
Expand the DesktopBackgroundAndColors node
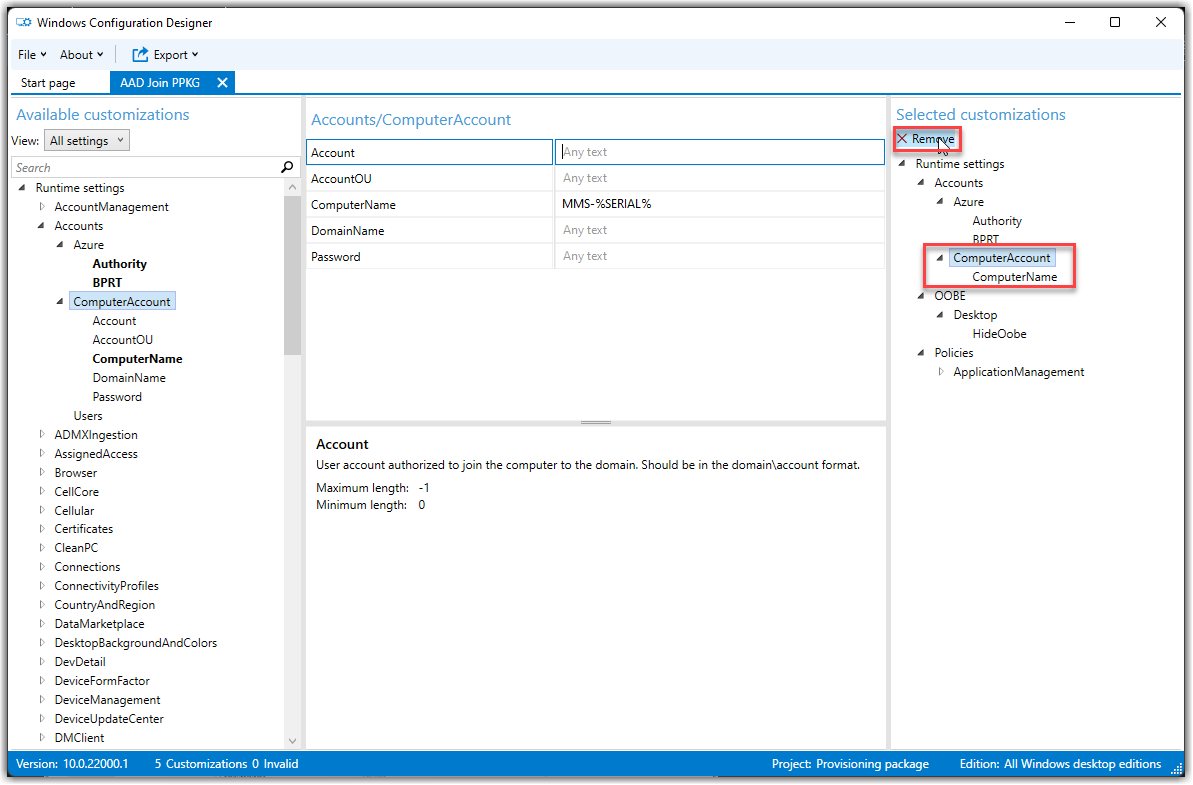[42, 643]
